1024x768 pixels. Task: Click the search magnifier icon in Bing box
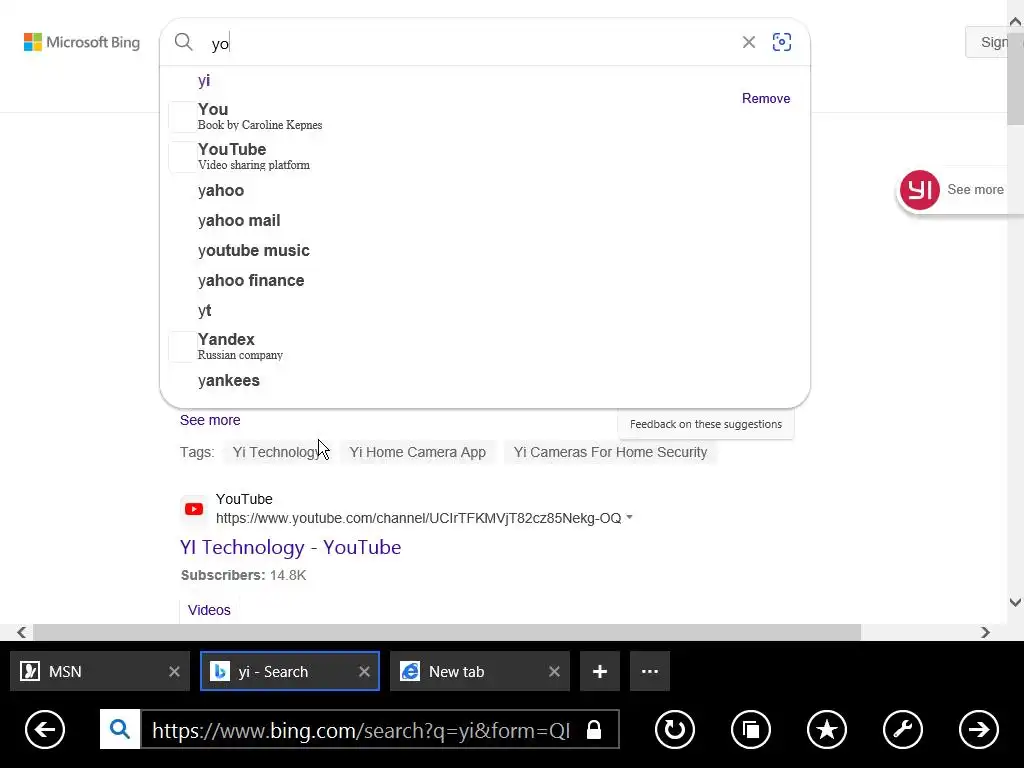pyautogui.click(x=184, y=42)
